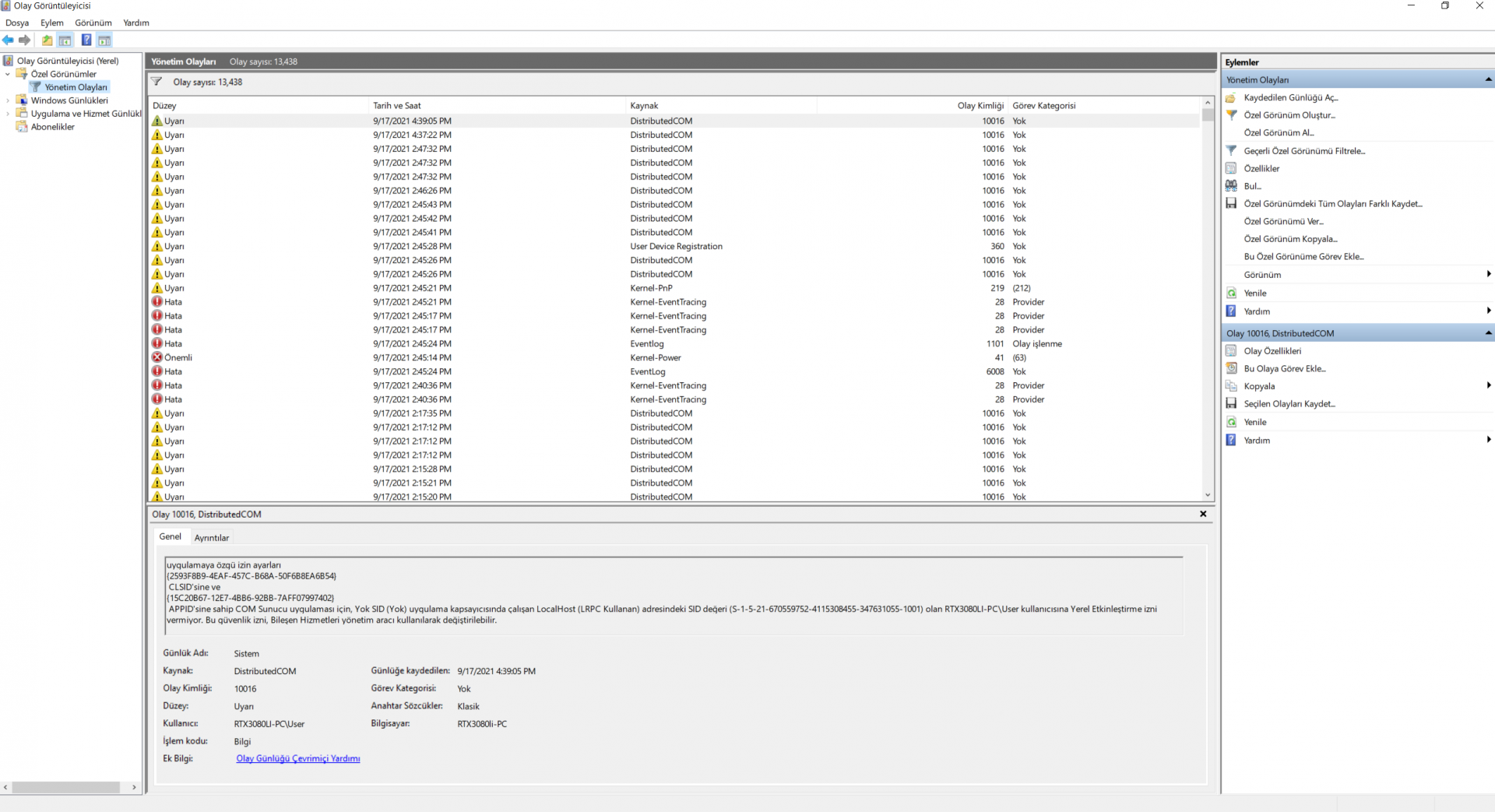Image resolution: width=1495 pixels, height=812 pixels.
Task: Sort by the Olay Kimliği column header
Action: [x=912, y=106]
